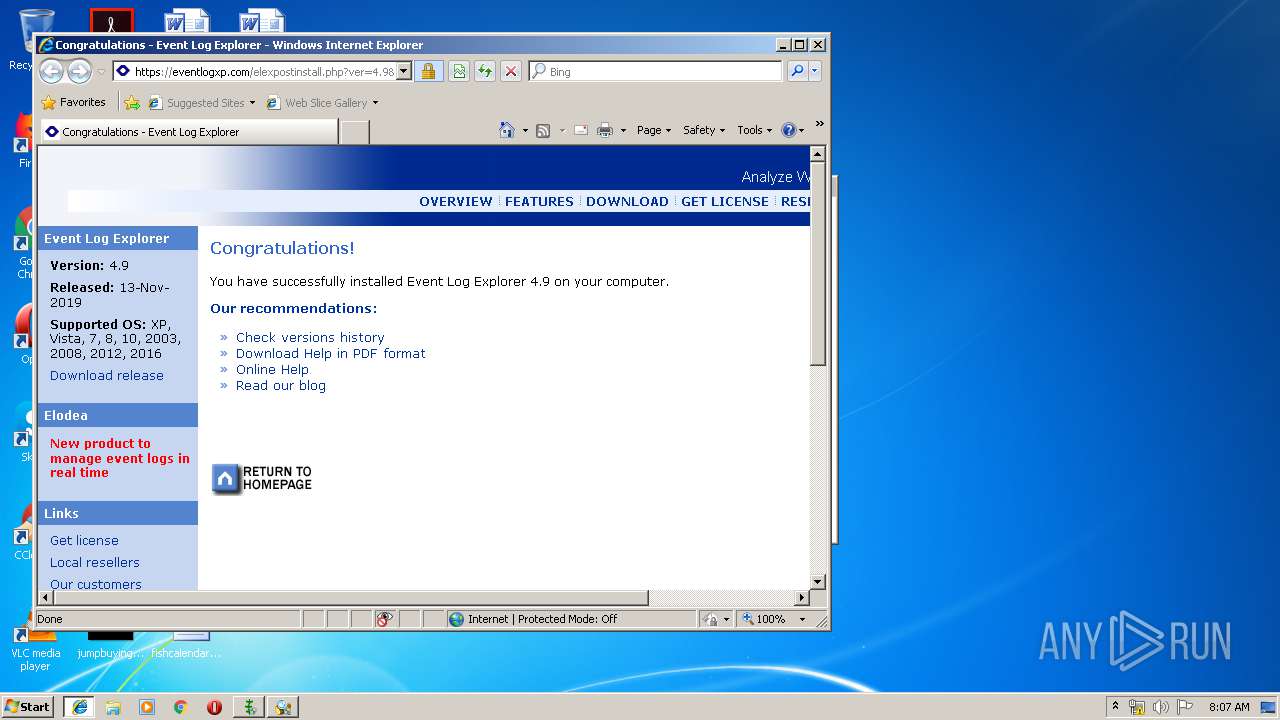Click the vertical scrollbar down arrow
1280x720 pixels.
[x=818, y=581]
